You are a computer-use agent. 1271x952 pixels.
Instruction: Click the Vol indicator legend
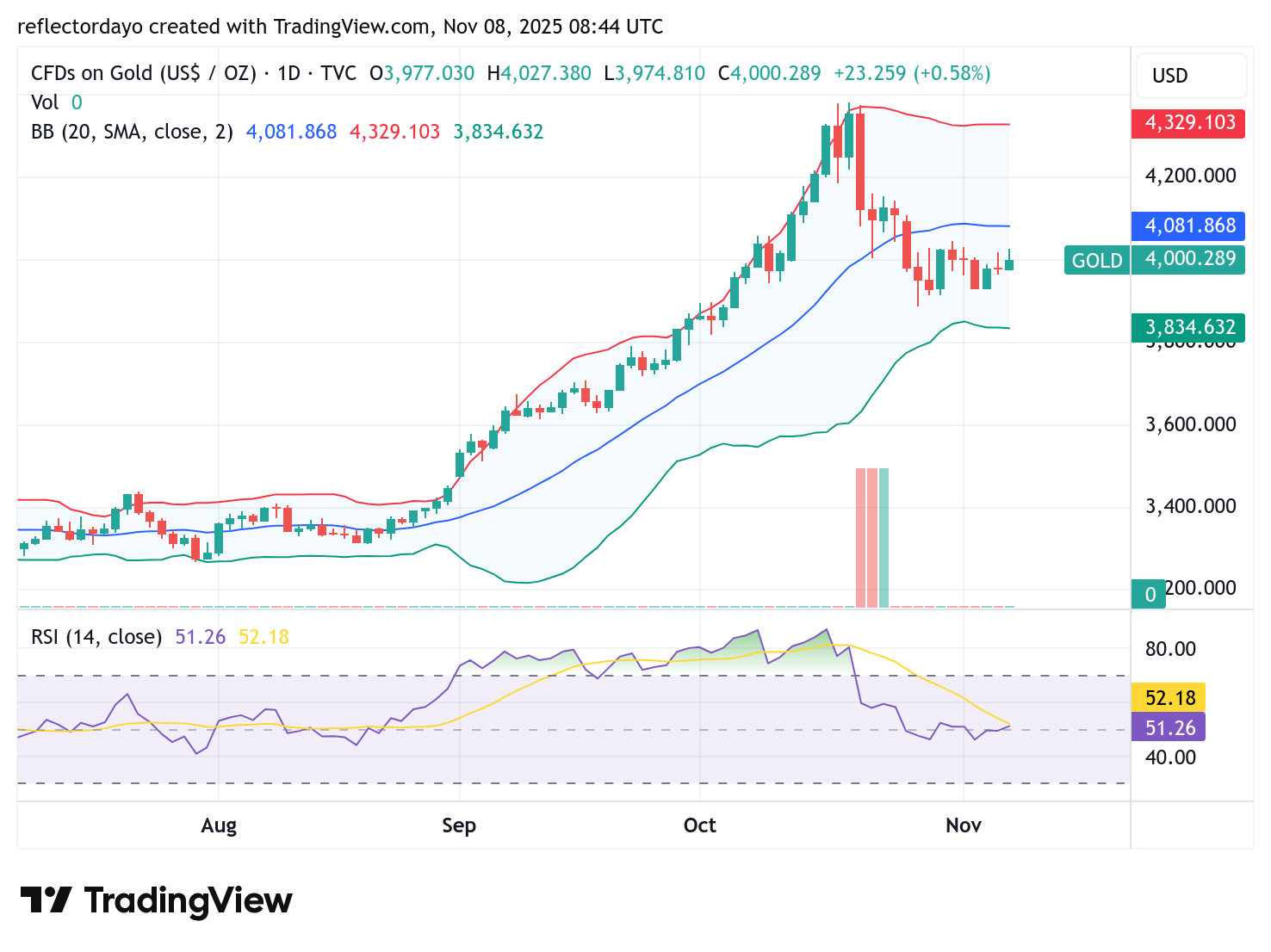[x=45, y=102]
